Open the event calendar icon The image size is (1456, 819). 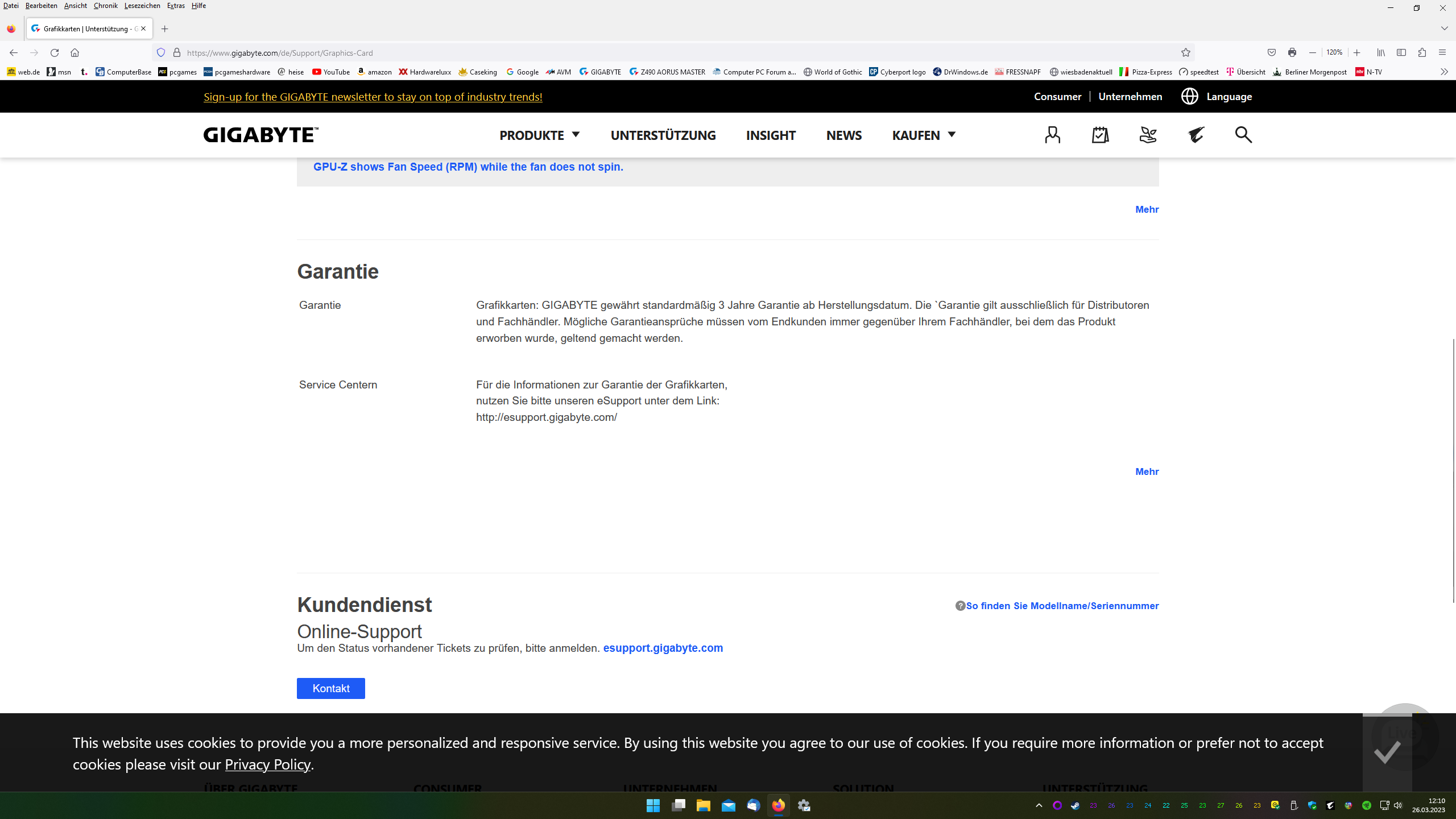coord(1100,135)
